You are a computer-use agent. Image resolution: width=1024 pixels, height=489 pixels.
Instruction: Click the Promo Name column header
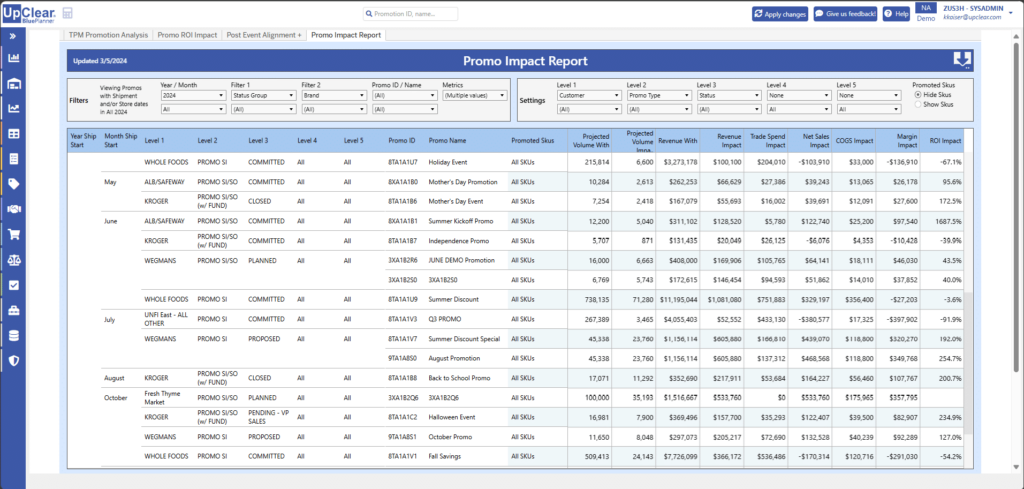tap(447, 140)
